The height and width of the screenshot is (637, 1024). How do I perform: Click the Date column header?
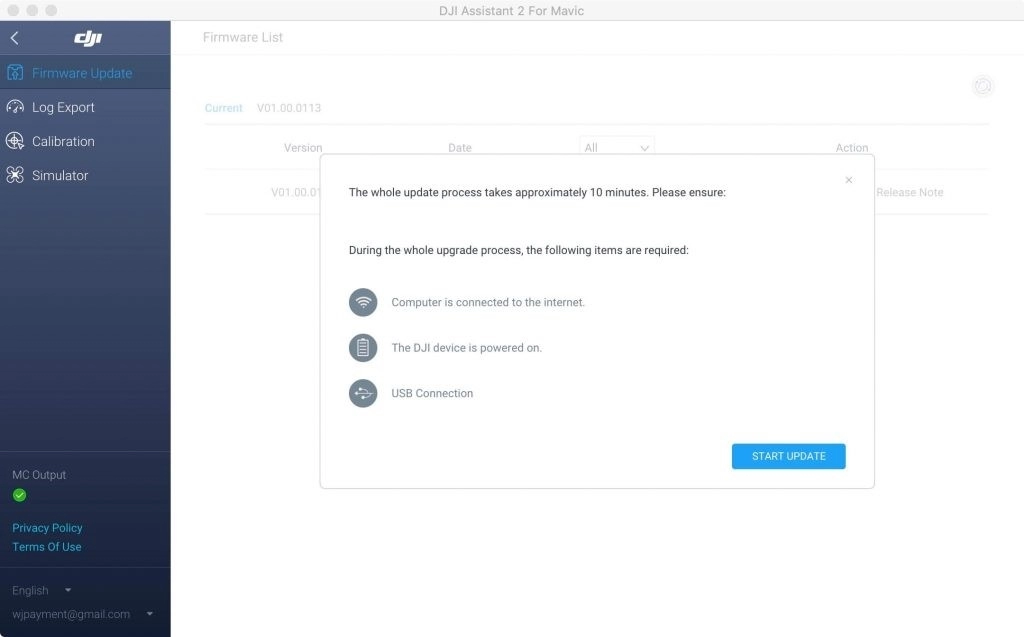(x=460, y=148)
